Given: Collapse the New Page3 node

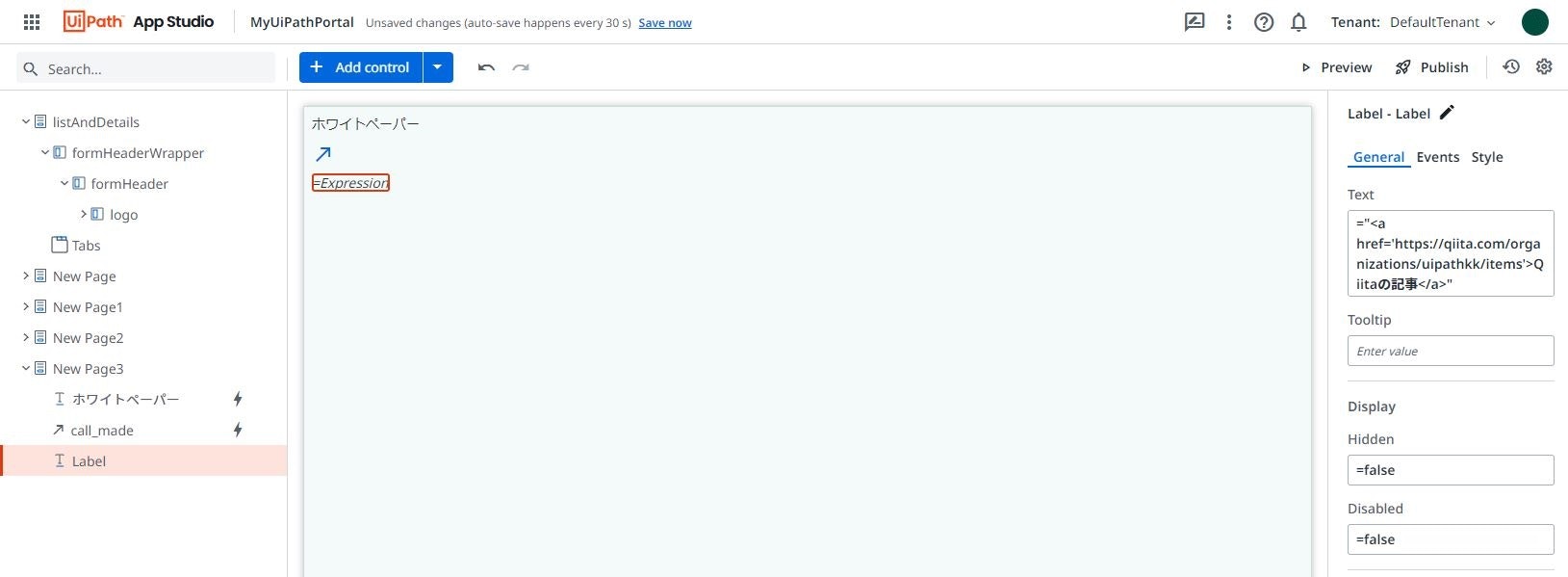Looking at the screenshot, I should click(x=26, y=369).
